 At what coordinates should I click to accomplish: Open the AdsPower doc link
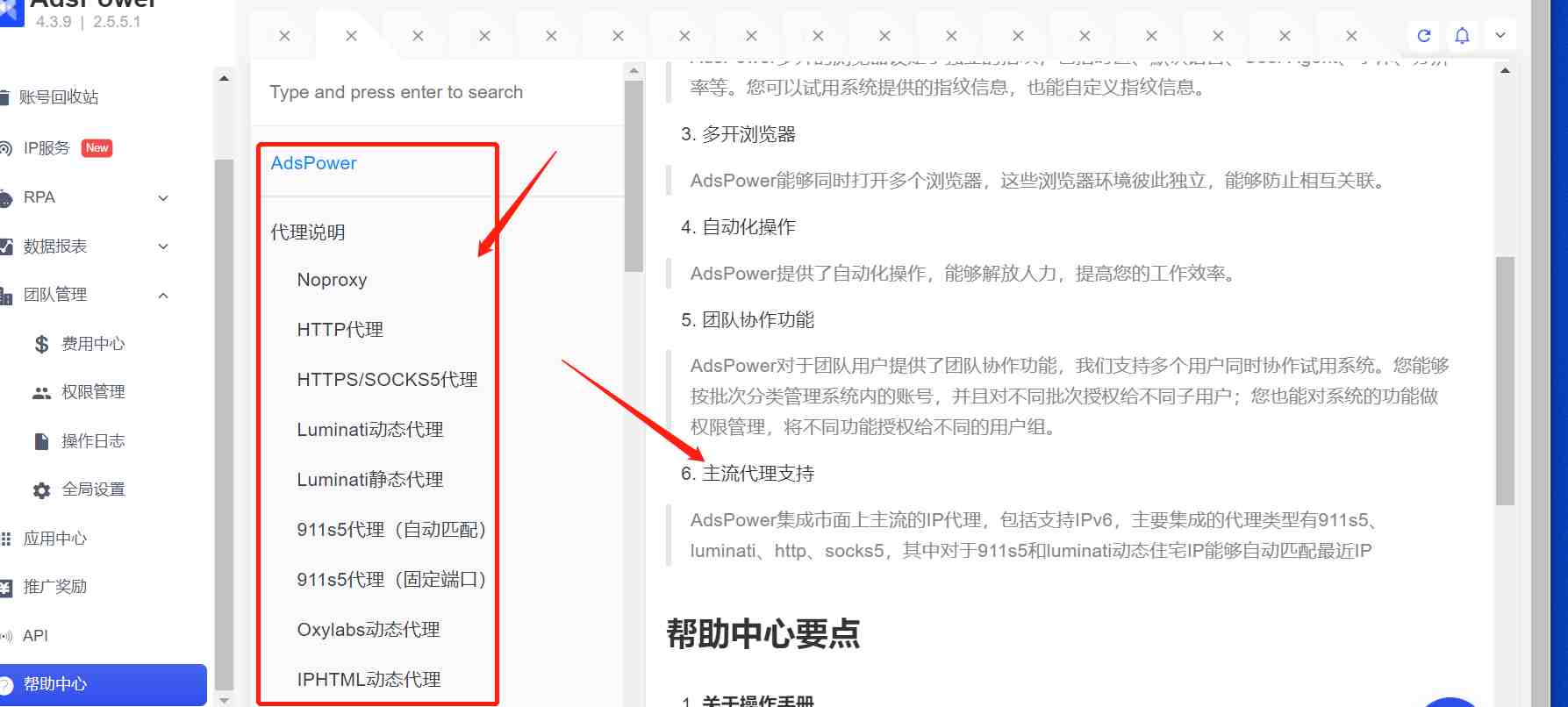[313, 163]
